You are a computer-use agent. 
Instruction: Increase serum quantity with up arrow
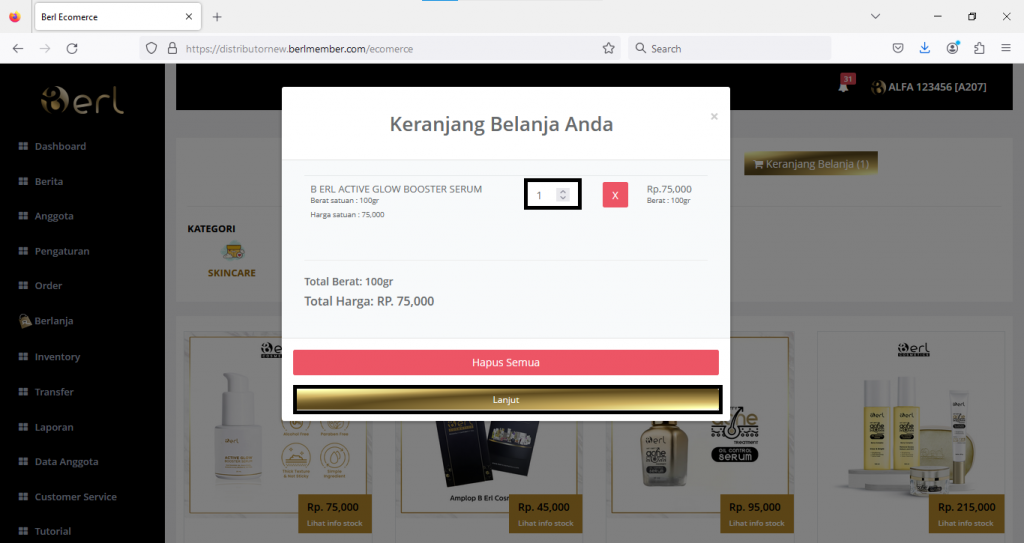(563, 191)
